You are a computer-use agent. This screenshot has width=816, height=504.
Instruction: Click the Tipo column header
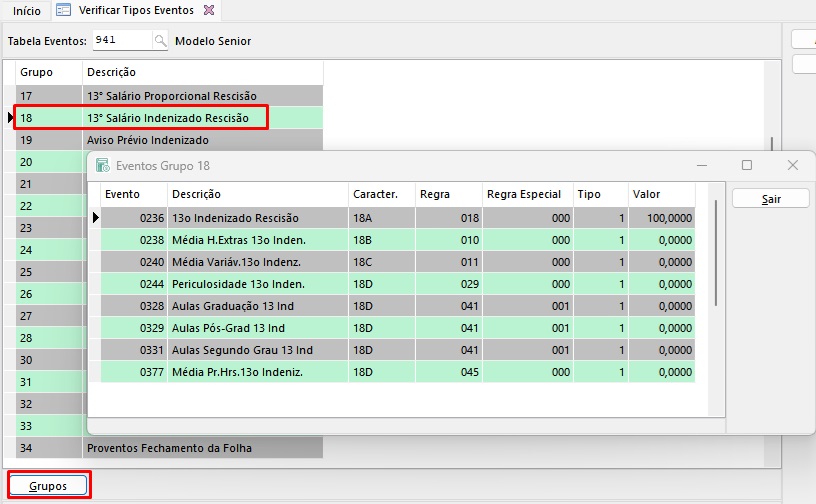601,194
